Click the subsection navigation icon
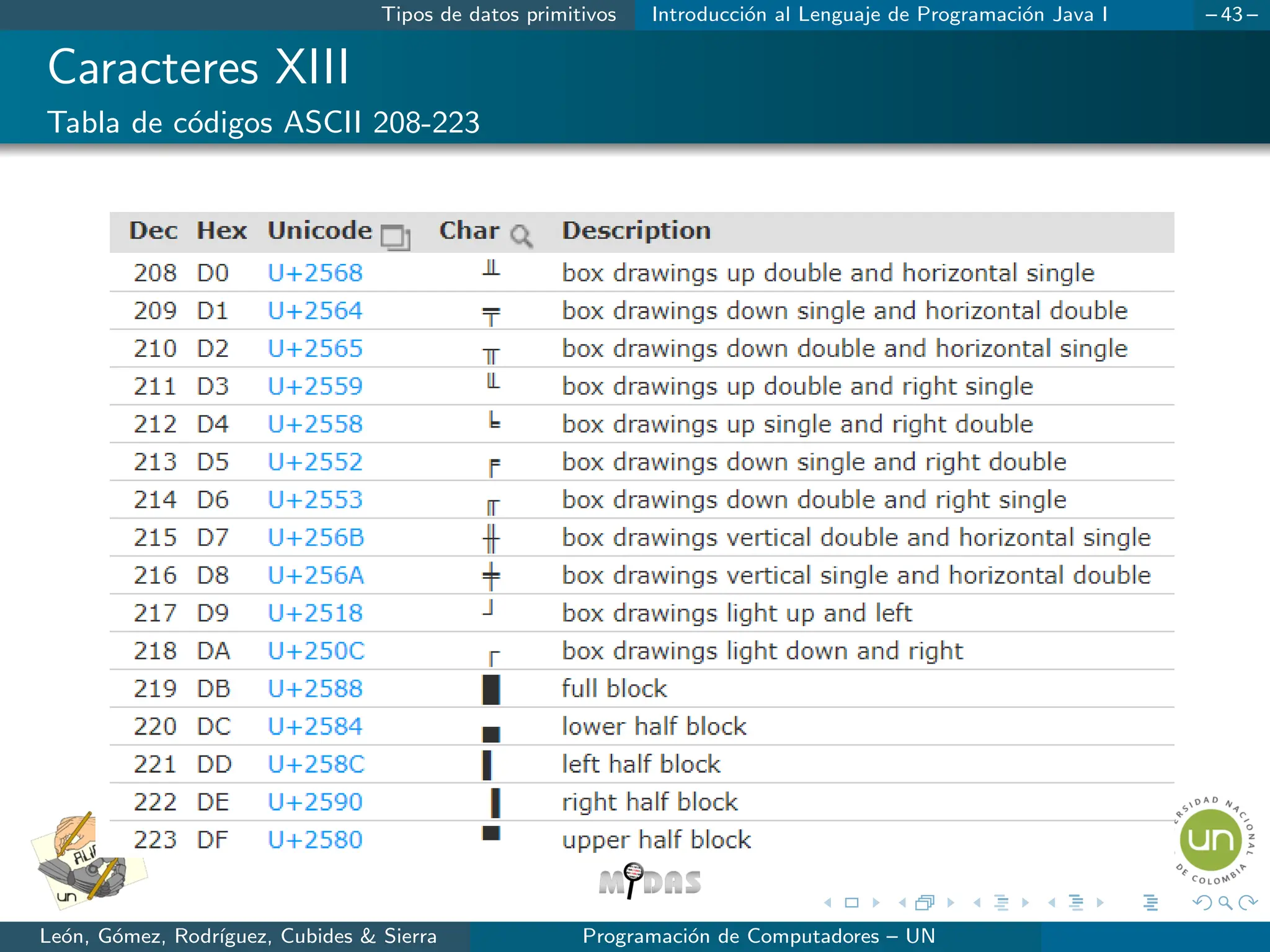Viewport: 1270px width, 952px height. point(1001,903)
